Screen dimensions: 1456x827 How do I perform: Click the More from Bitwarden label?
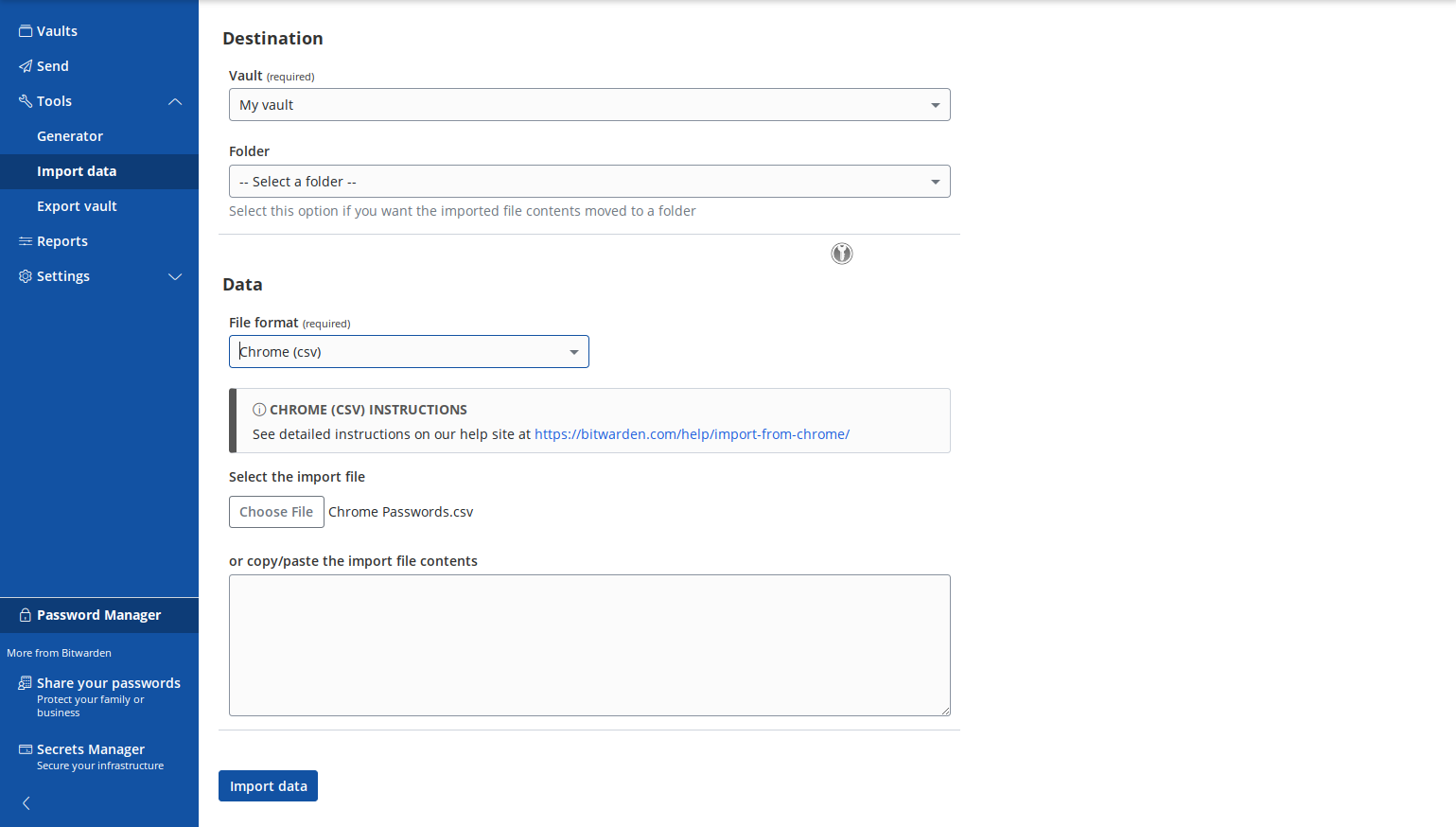[x=59, y=653]
